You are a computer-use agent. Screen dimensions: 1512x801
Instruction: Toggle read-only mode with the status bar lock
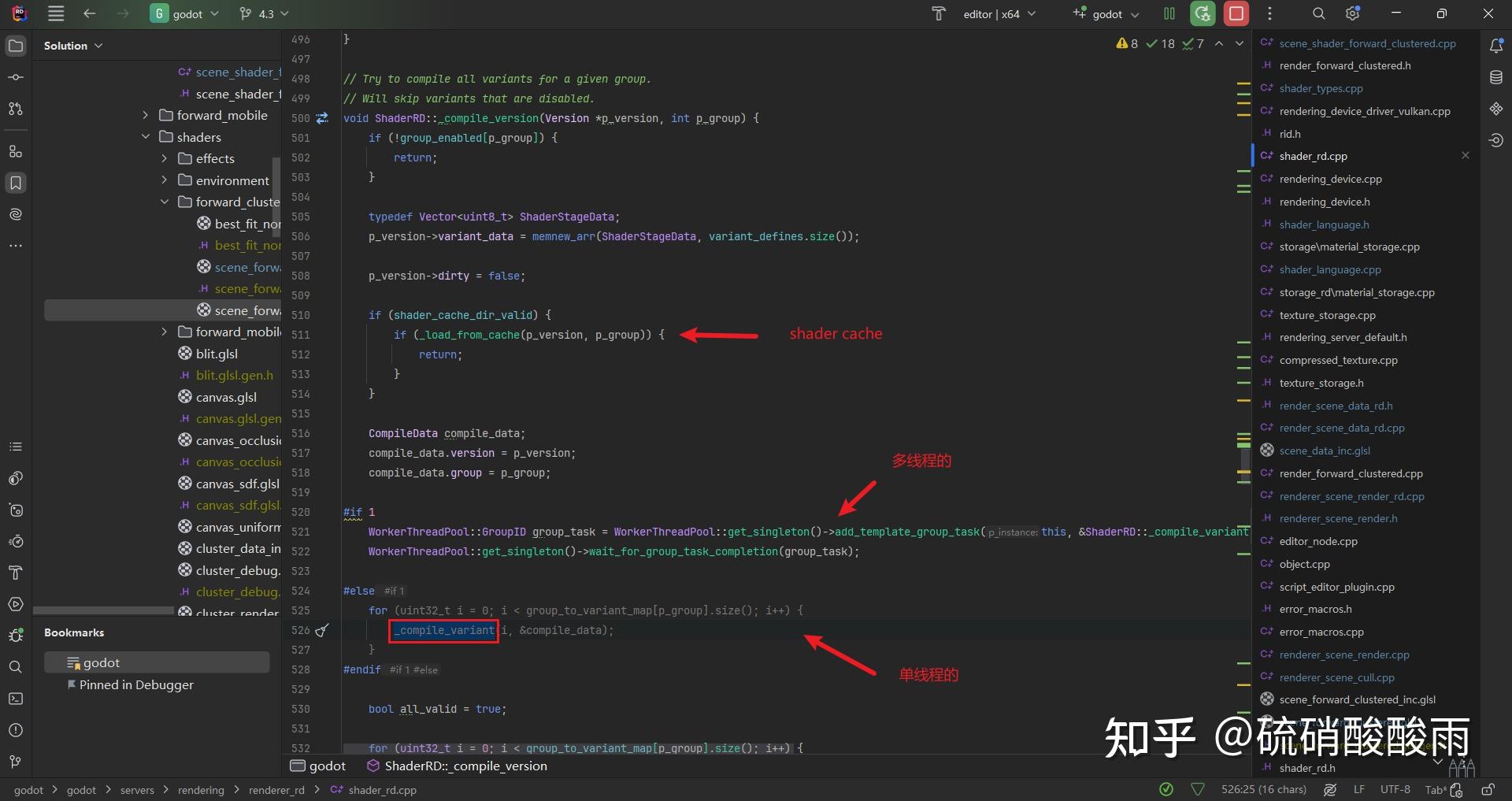[x=1489, y=790]
